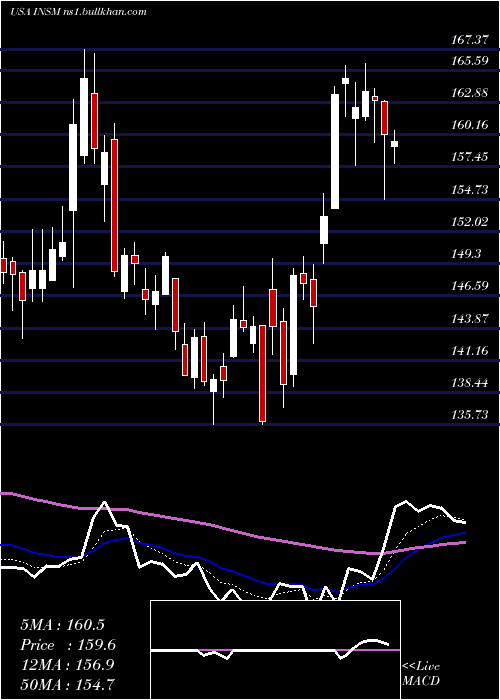Select the 138.44 price label
Screen dimensions: 500x700
469,383
